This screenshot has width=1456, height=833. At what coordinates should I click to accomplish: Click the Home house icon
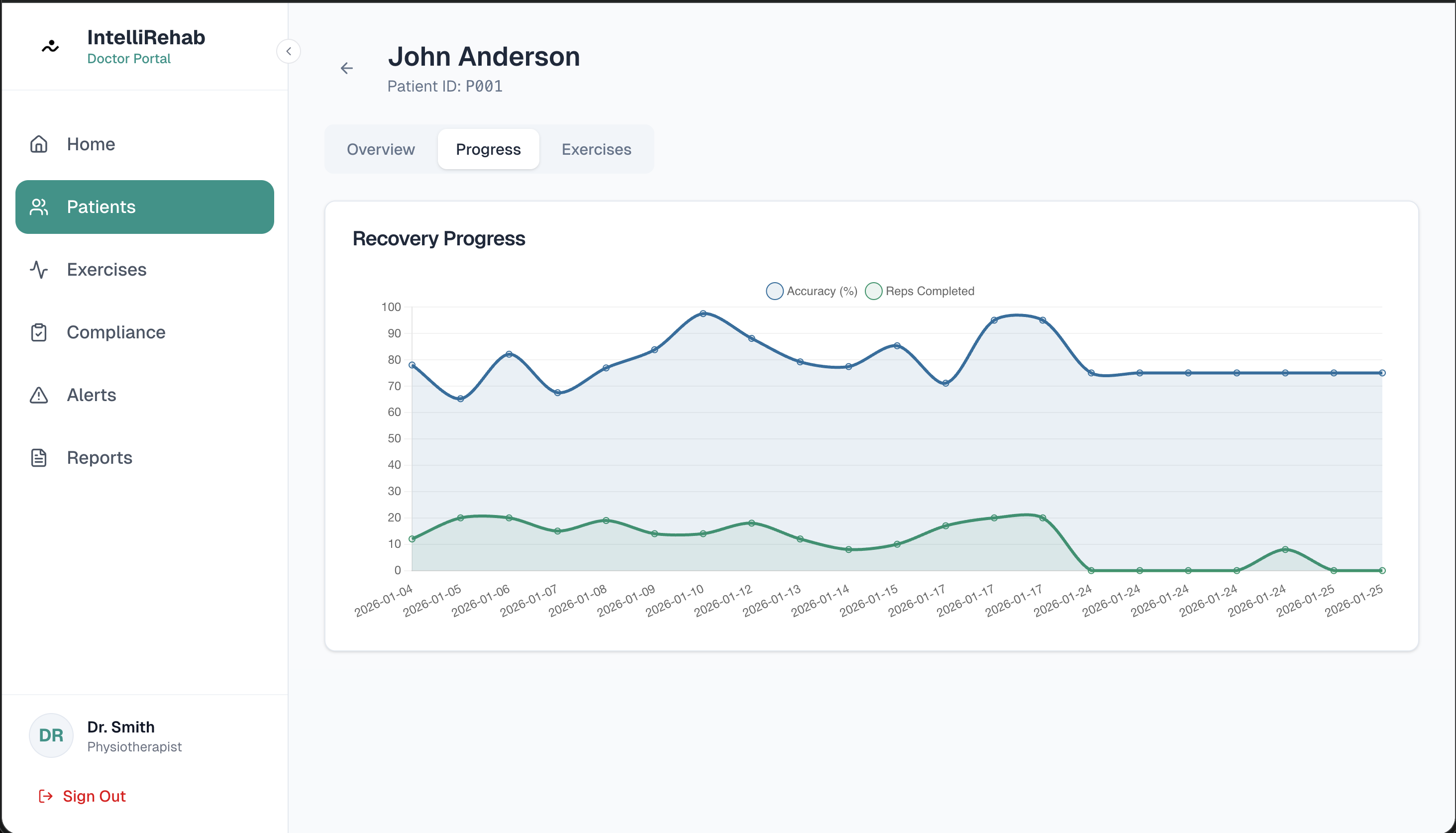pyautogui.click(x=38, y=144)
